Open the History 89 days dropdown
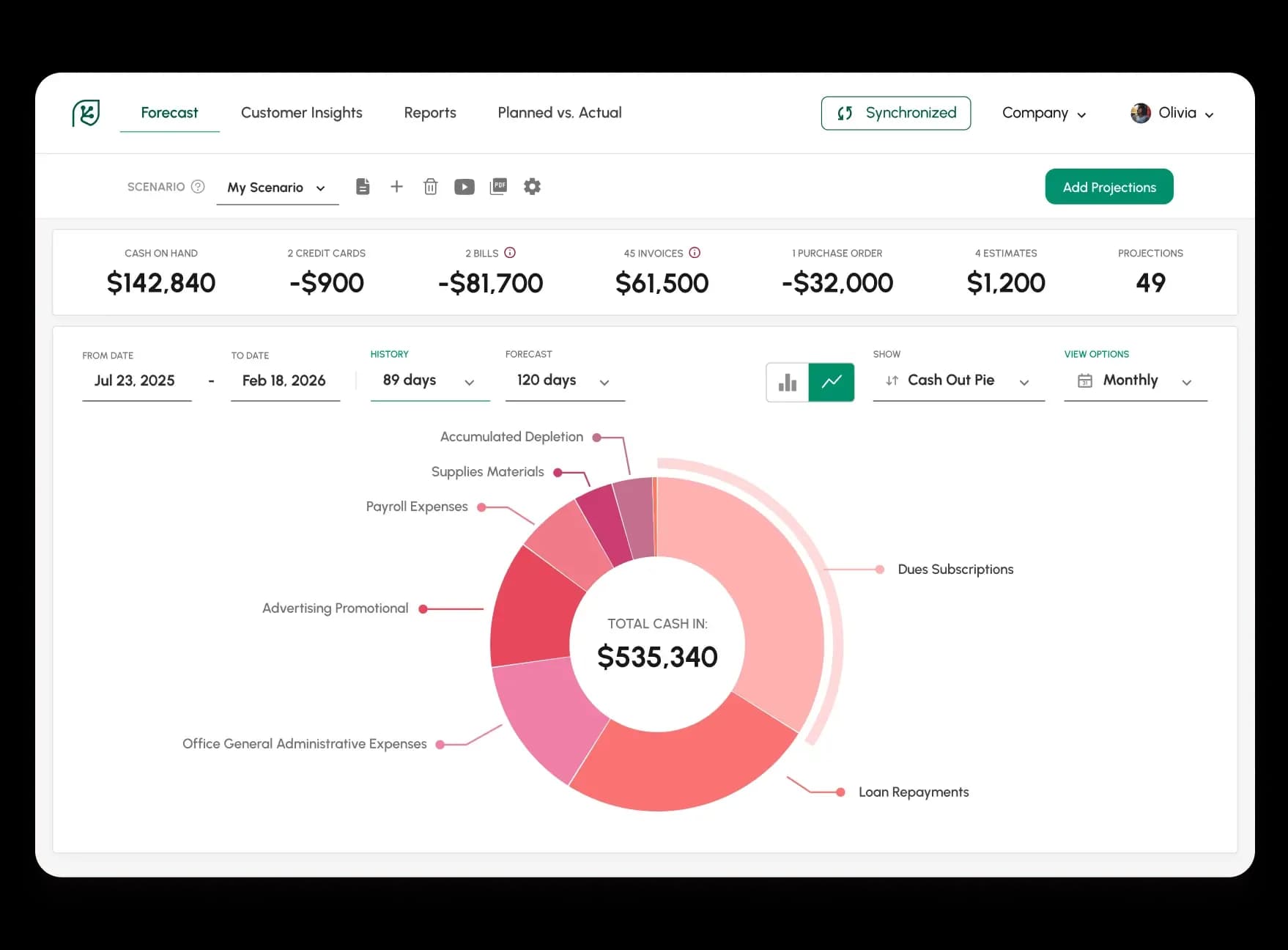This screenshot has height=950, width=1288. pyautogui.click(x=429, y=381)
